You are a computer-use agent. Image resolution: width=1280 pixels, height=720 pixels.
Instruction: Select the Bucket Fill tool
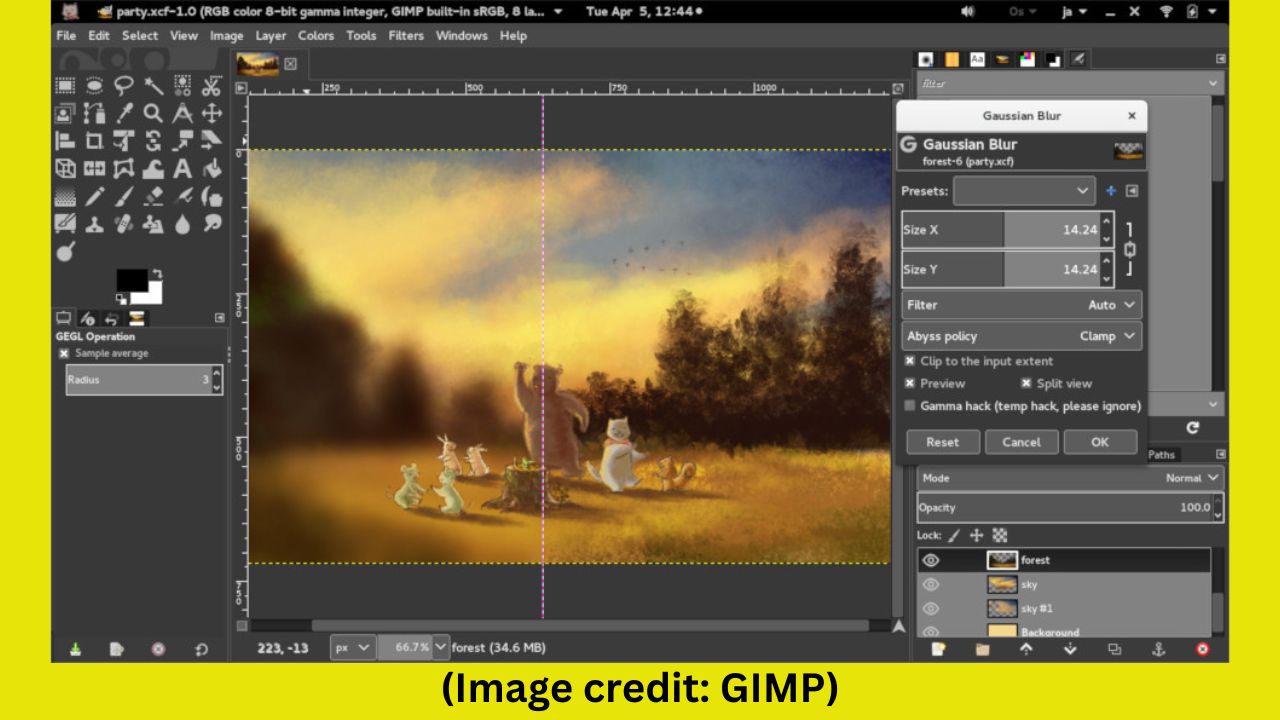click(211, 169)
